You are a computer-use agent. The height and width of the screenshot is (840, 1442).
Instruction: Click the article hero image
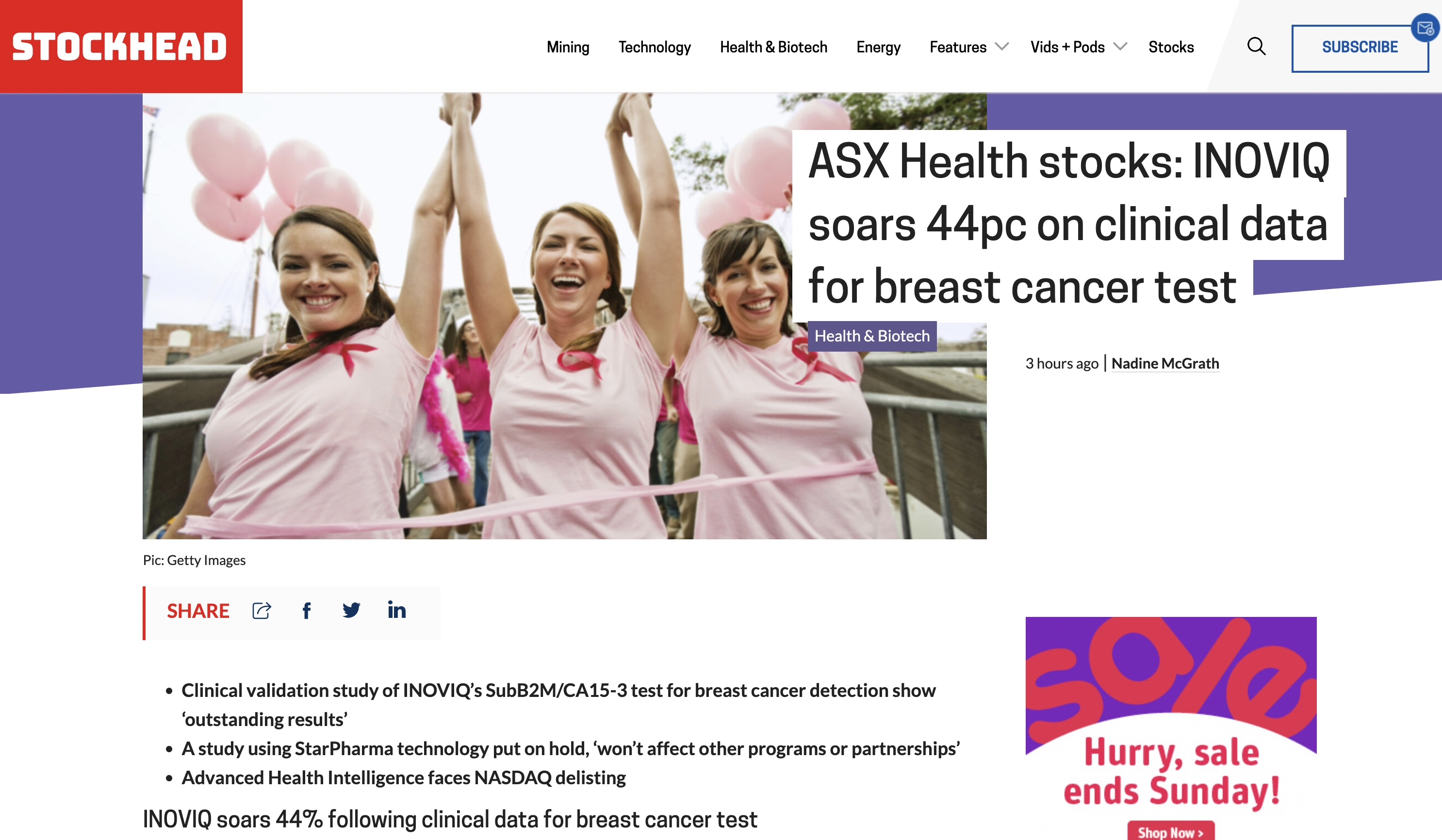click(564, 316)
